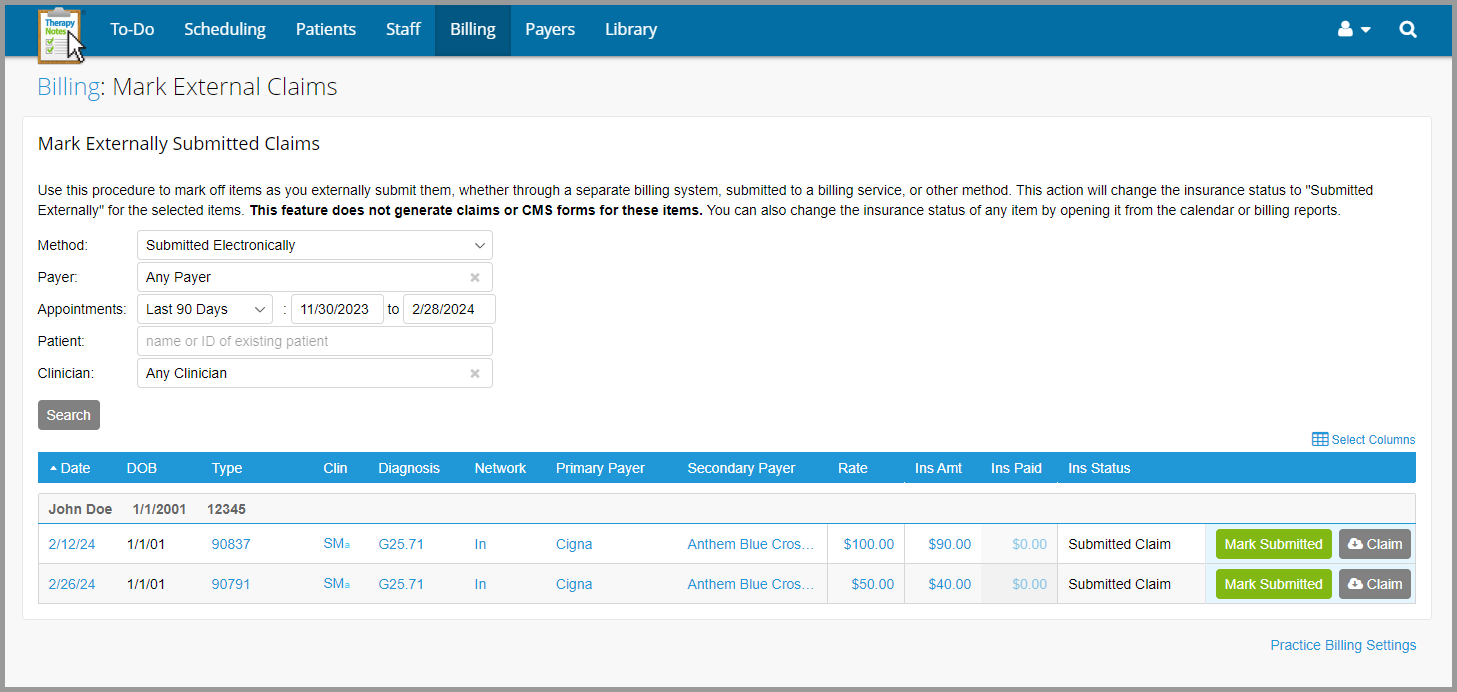
Task: Open Practice Billing Settings
Action: pyautogui.click(x=1342, y=645)
